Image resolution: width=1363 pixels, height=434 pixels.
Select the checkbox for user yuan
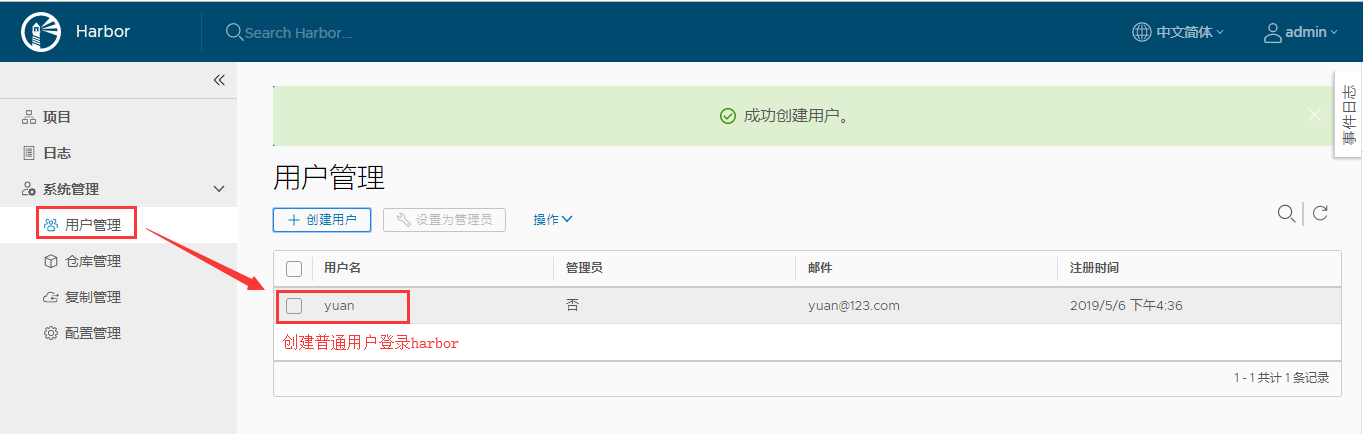[x=294, y=305]
